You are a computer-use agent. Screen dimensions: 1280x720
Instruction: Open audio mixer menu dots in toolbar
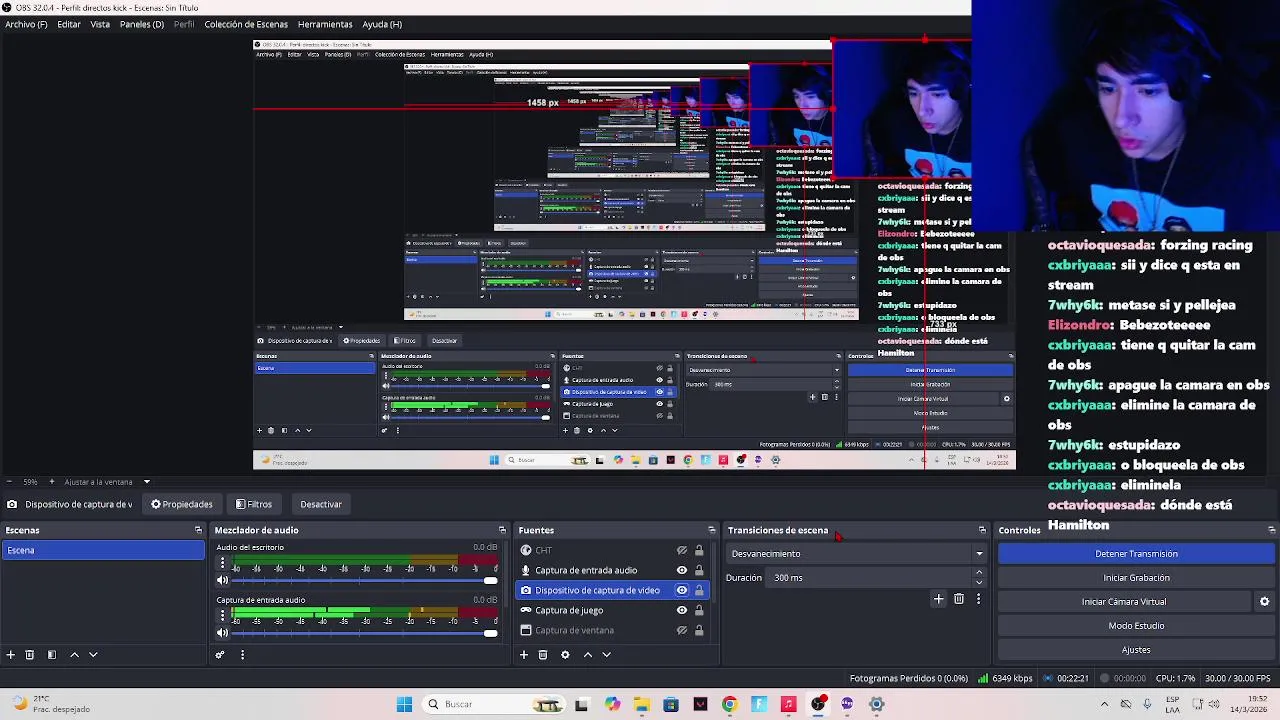pyautogui.click(x=242, y=655)
